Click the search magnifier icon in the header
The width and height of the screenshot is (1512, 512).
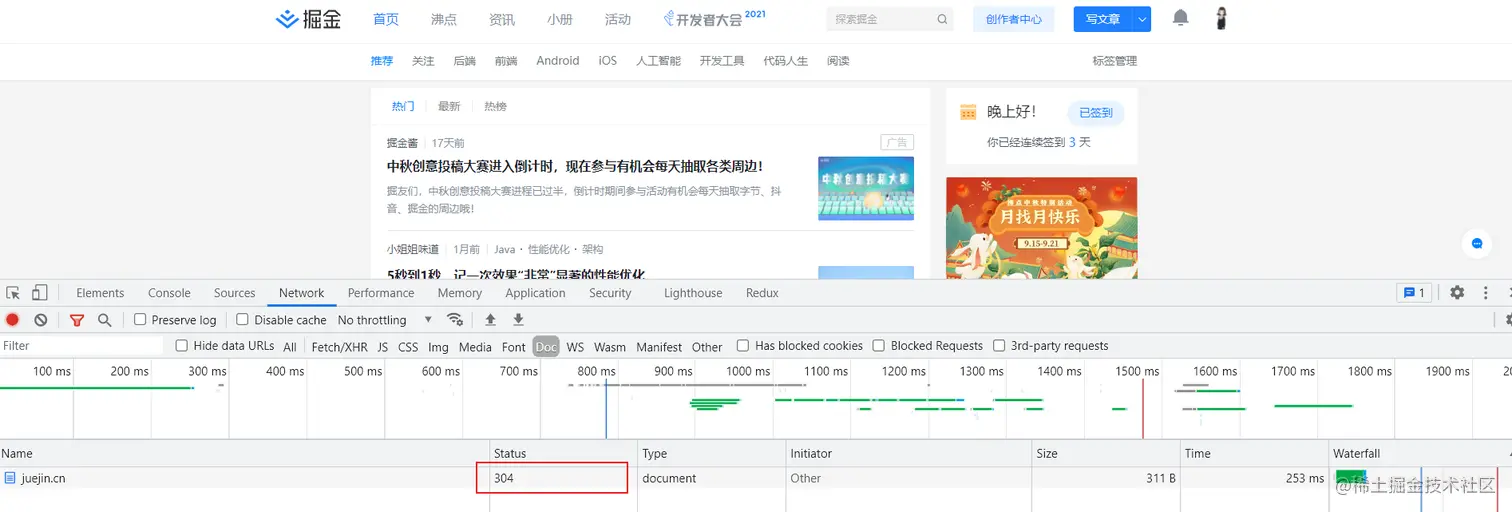coord(942,19)
